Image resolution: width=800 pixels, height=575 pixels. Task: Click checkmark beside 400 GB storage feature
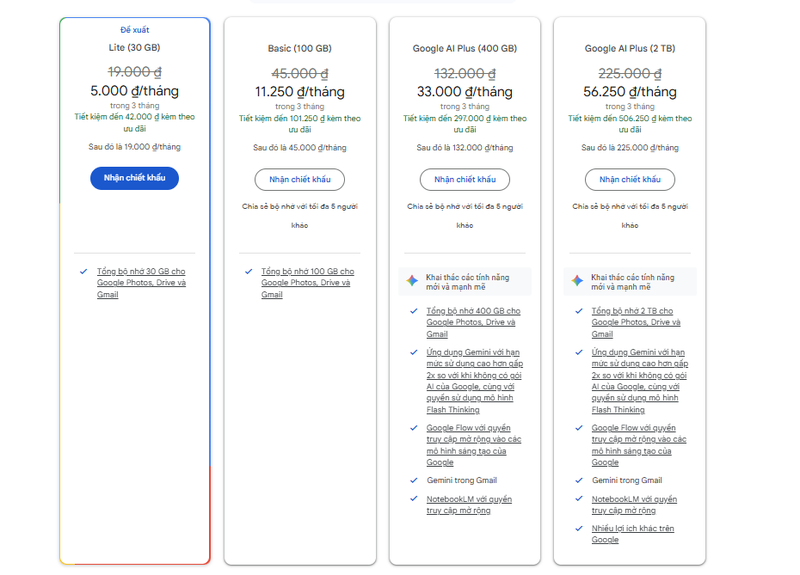click(414, 311)
